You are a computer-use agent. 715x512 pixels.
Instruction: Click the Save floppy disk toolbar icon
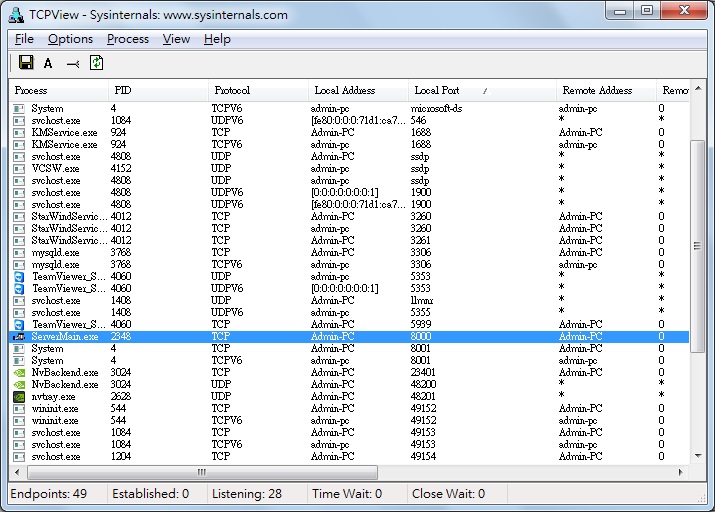[26, 62]
